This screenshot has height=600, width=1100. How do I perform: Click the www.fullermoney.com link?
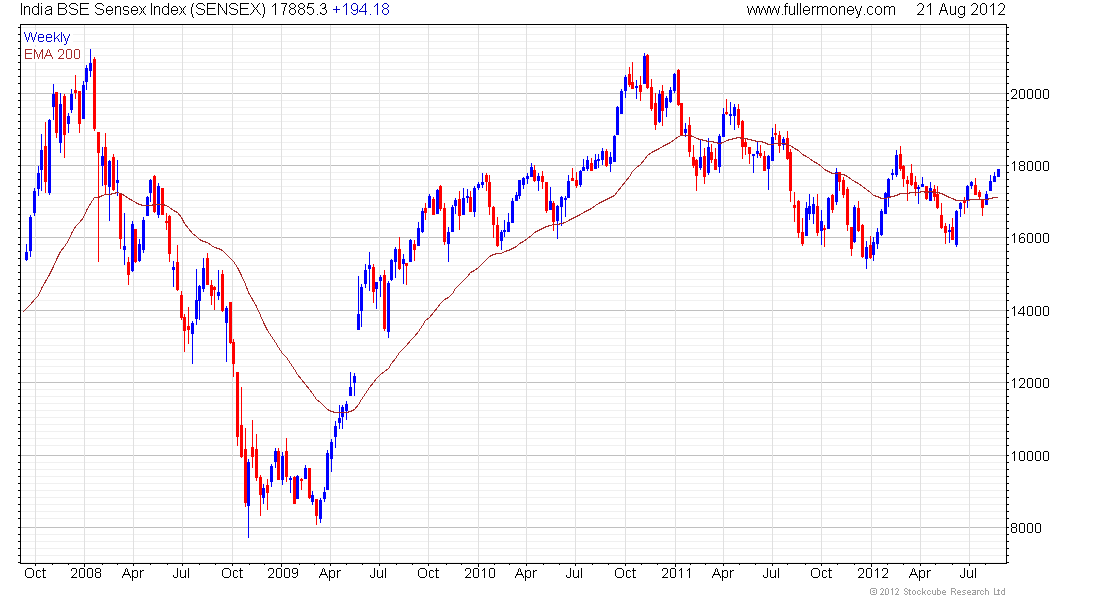[x=821, y=10]
